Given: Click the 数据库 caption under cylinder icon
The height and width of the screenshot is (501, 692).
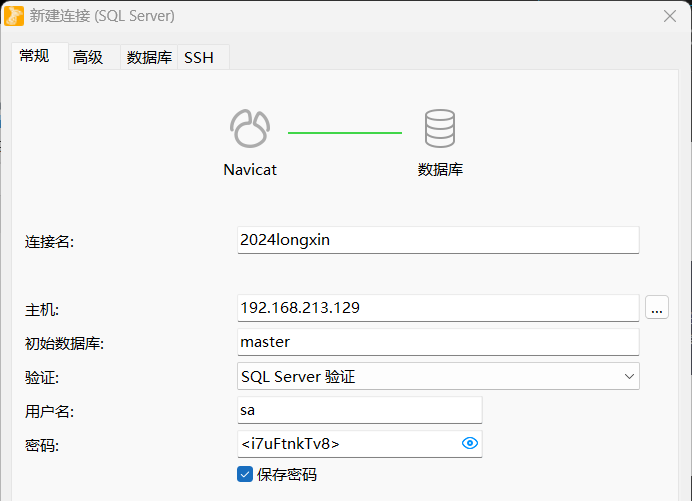Looking at the screenshot, I should (440, 170).
